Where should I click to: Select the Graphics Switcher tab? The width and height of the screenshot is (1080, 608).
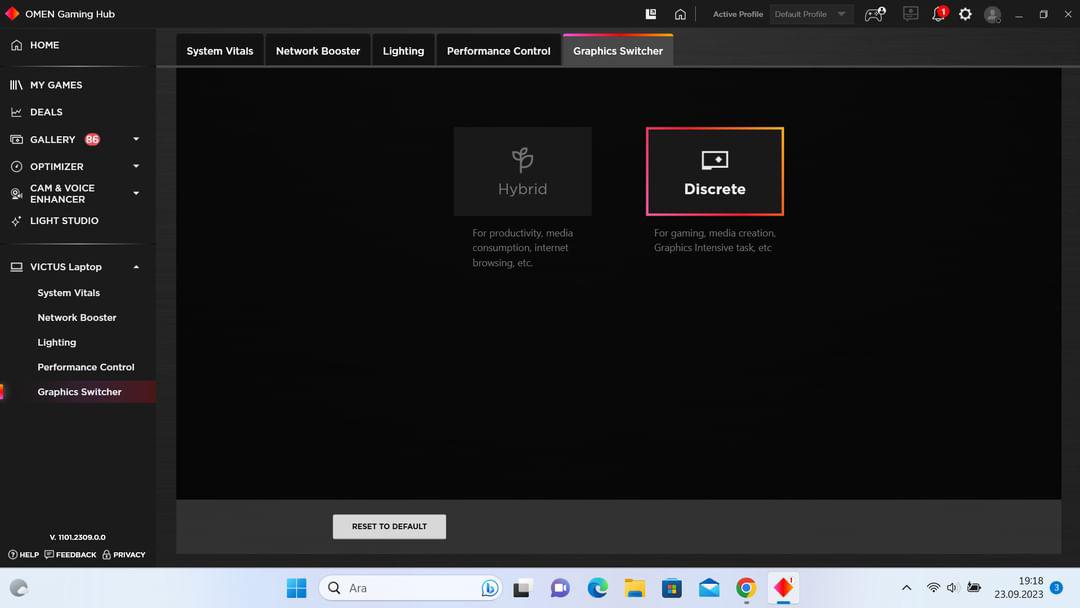618,50
